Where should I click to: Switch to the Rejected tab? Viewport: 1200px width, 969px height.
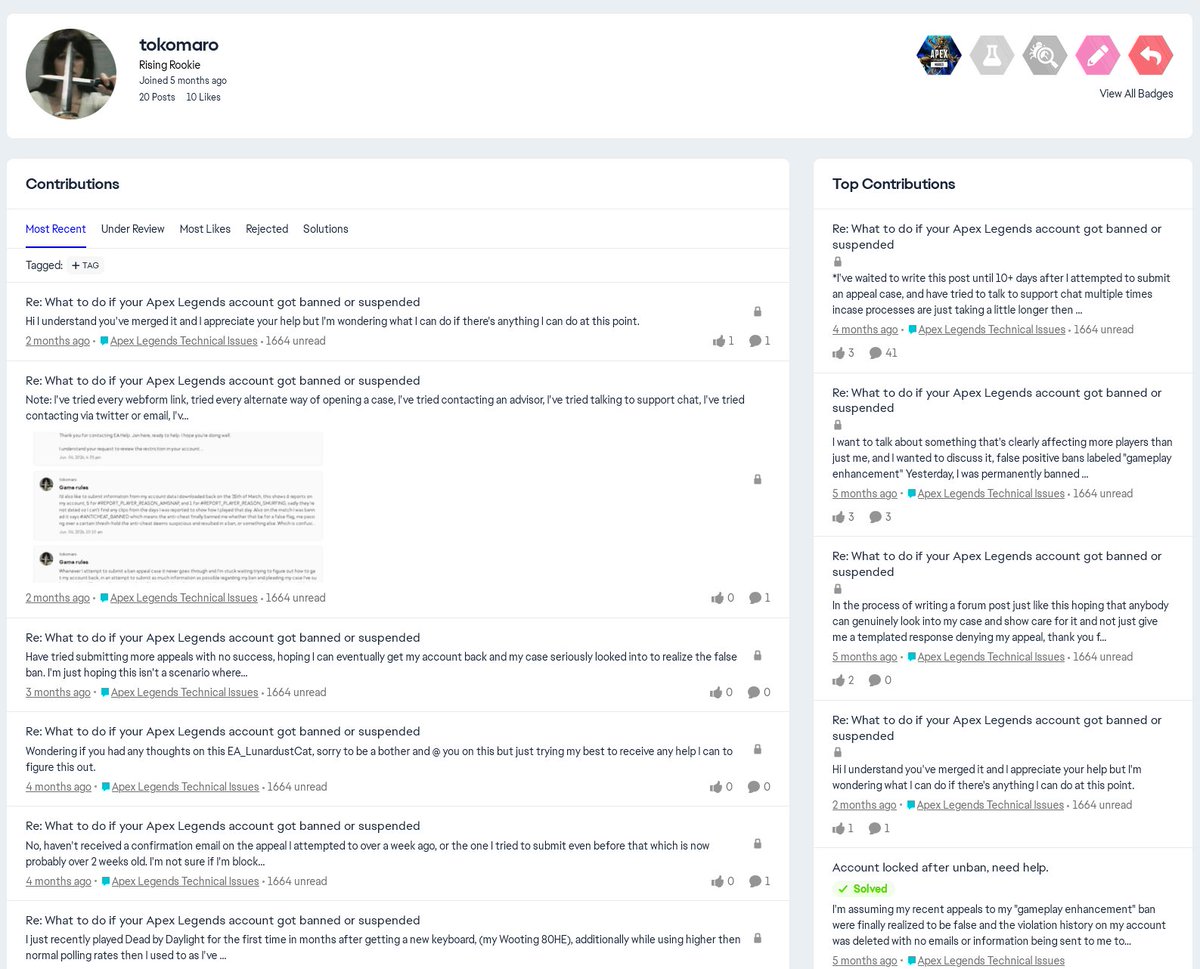tap(267, 229)
